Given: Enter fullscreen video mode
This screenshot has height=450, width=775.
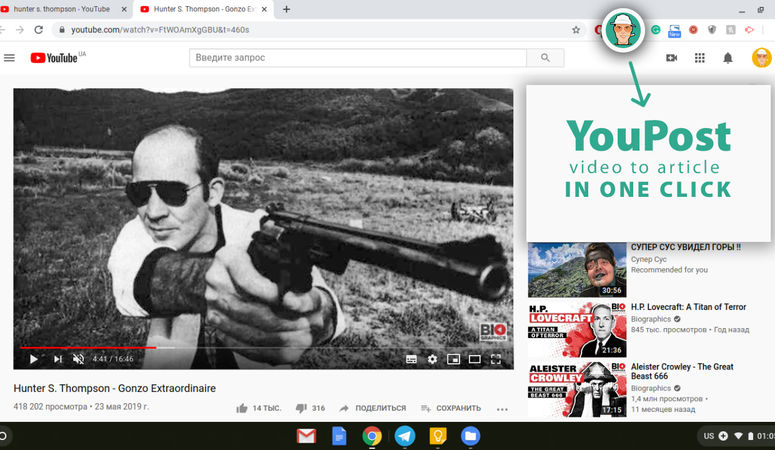Looking at the screenshot, I should [x=496, y=360].
